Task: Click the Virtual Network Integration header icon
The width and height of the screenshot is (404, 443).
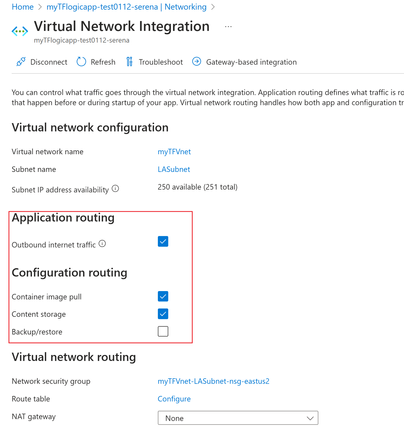Action: [20, 31]
